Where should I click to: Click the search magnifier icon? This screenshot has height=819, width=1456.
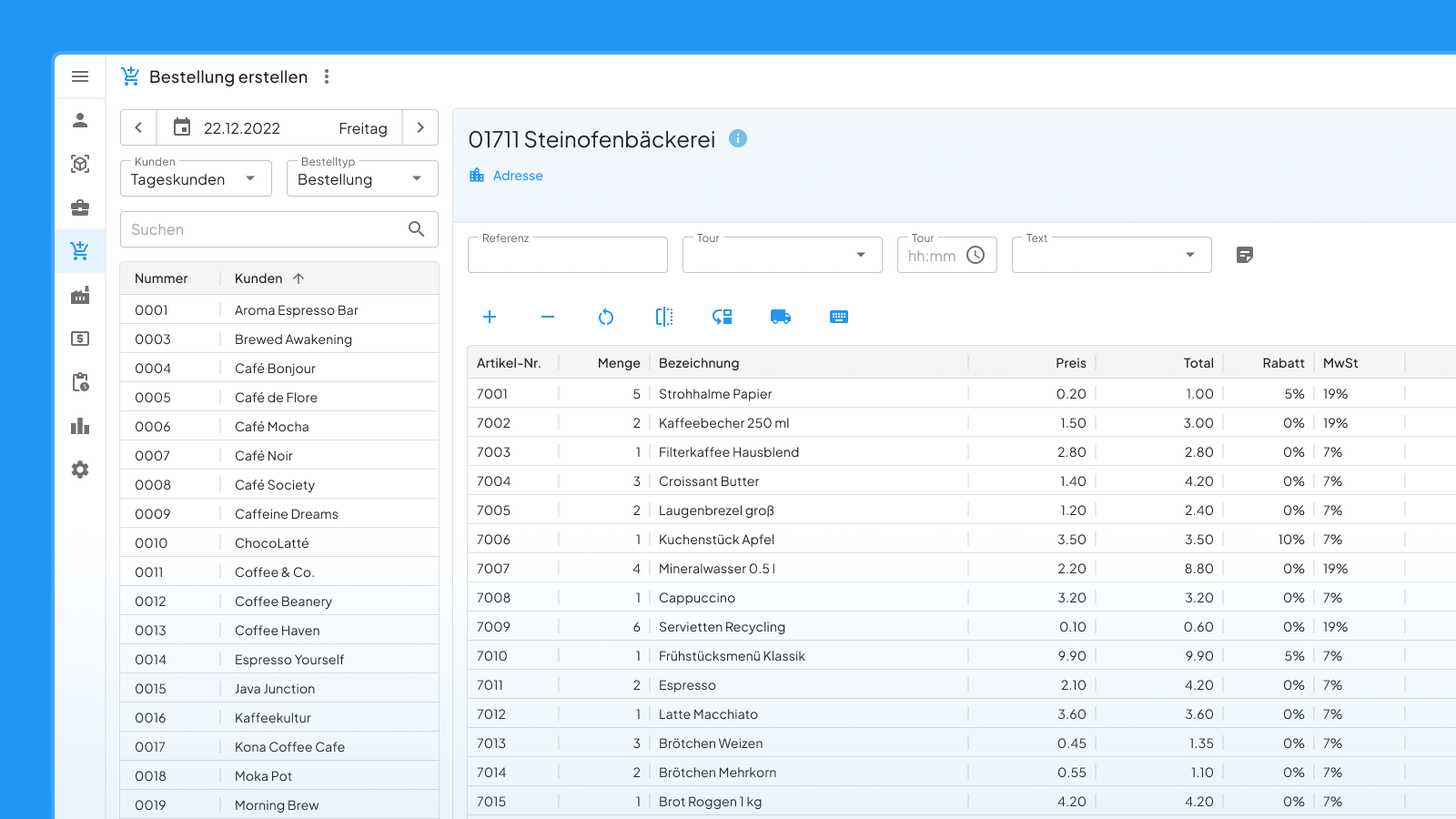[416, 229]
